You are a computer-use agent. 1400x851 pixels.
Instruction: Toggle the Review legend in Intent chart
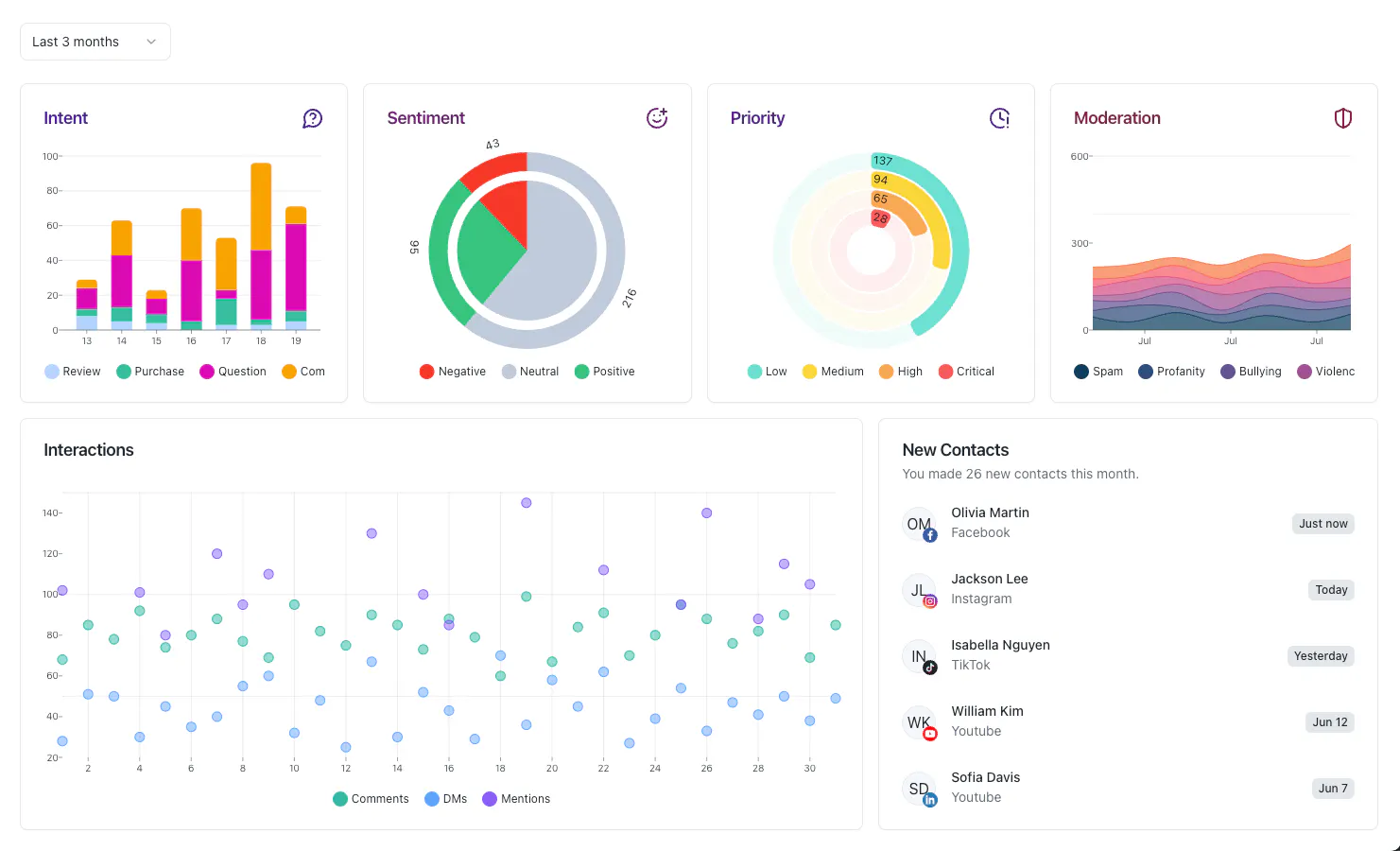click(x=73, y=372)
